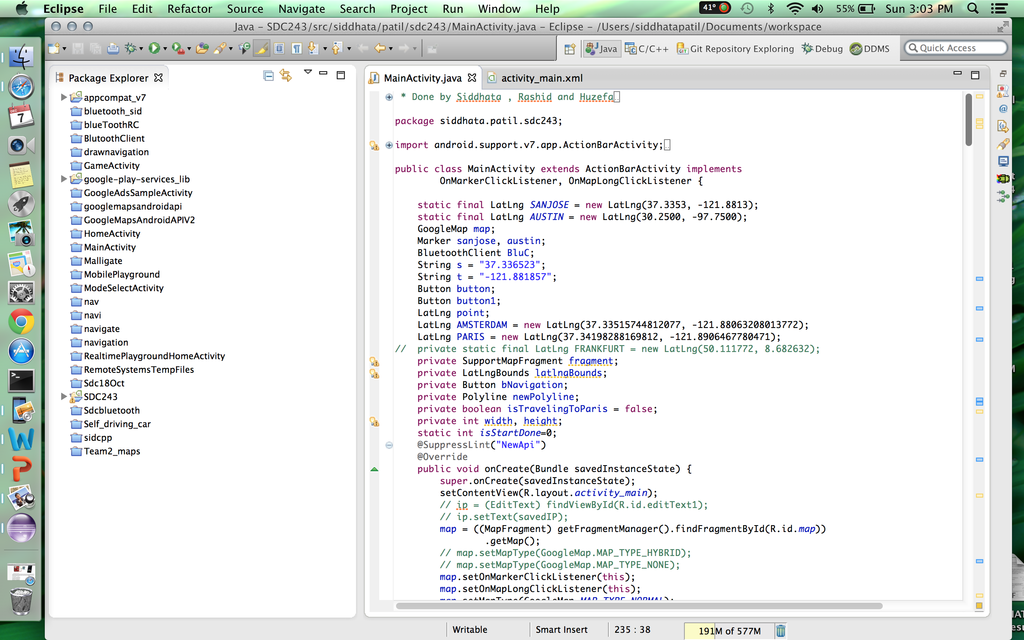Switch to the DDMS perspective
This screenshot has height=640, width=1024.
[869, 48]
